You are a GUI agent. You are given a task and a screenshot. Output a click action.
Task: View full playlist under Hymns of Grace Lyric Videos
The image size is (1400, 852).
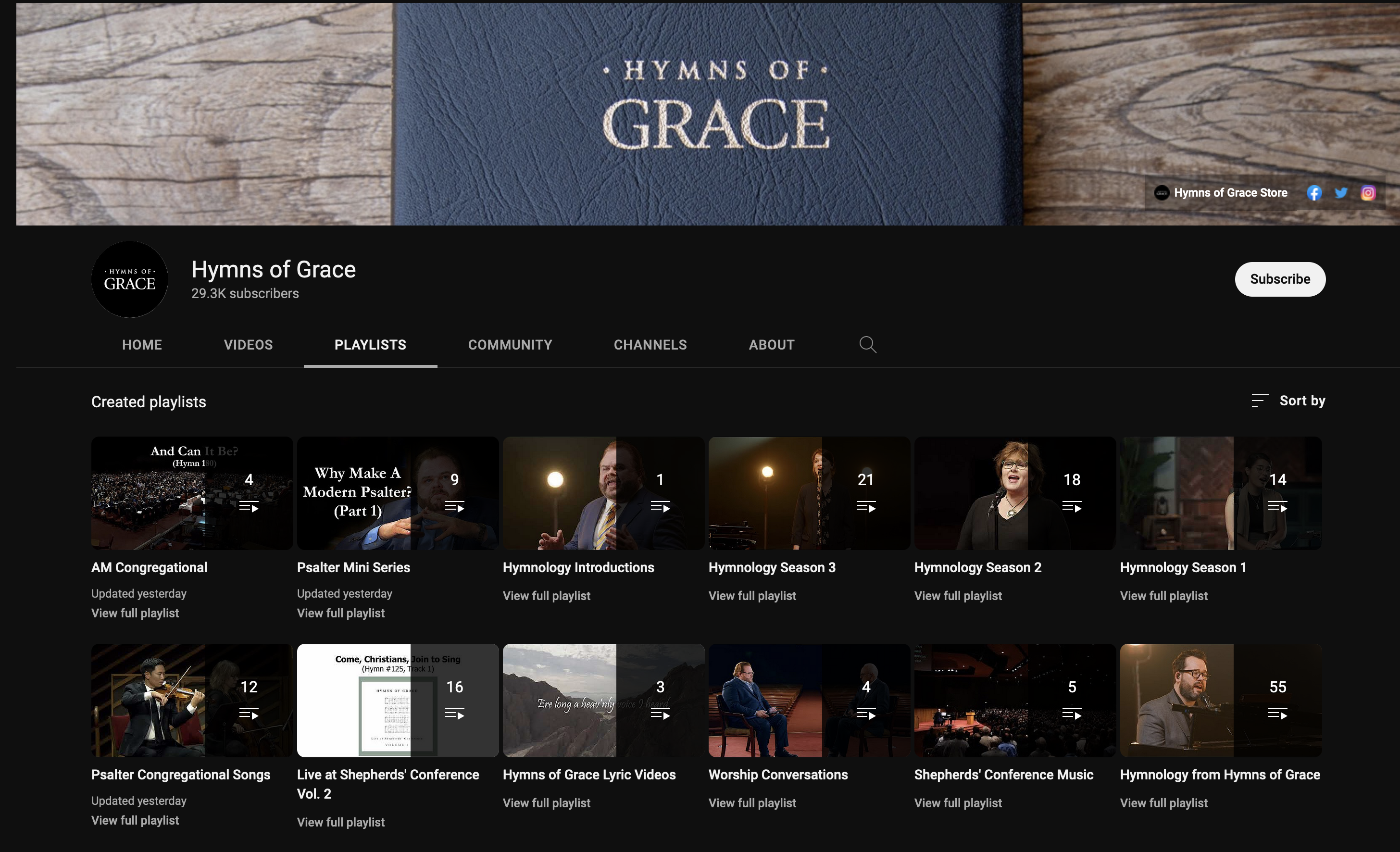point(547,802)
